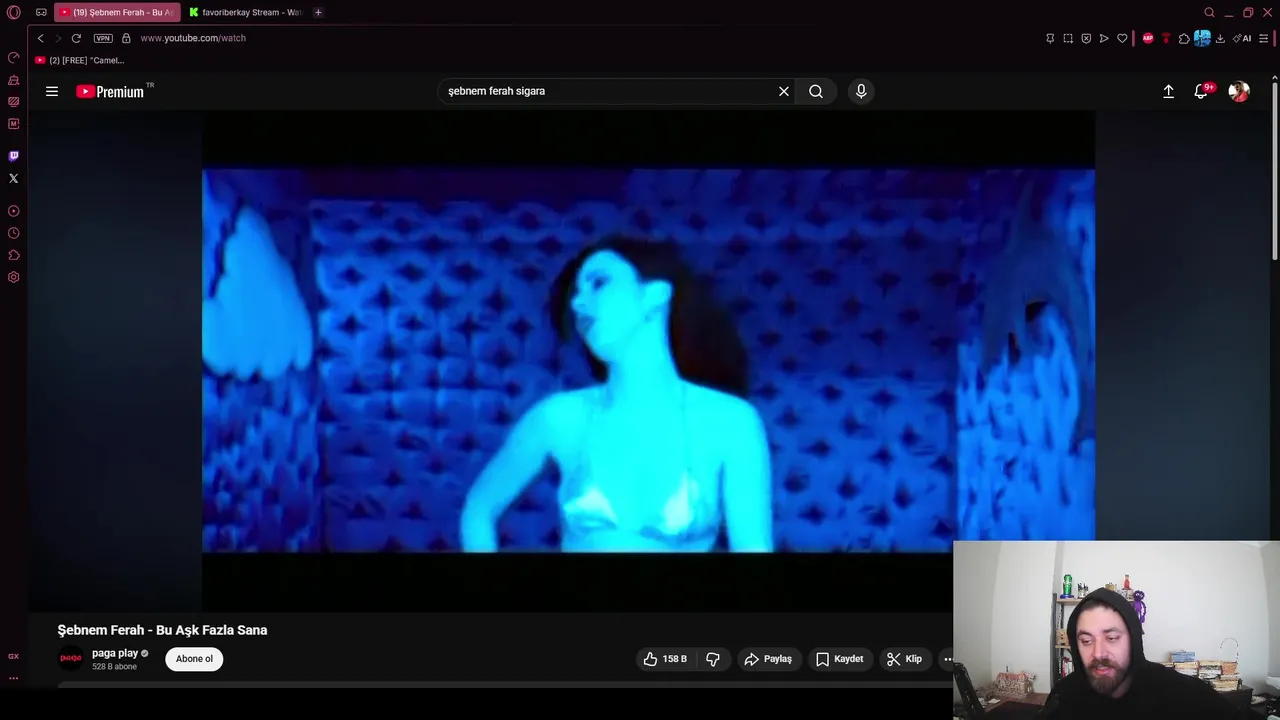The image size is (1280, 720).
Task: Open the striped panel sidebar icon
Action: 14,102
